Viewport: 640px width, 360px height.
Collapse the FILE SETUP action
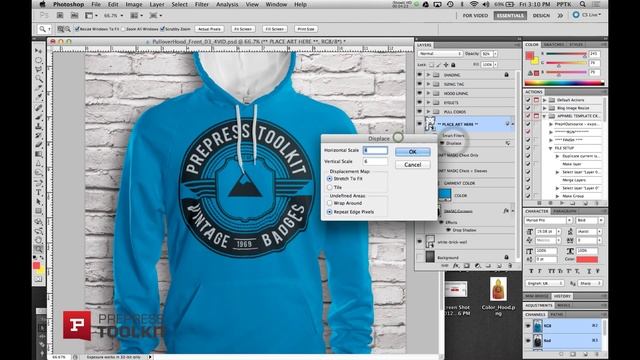pos(551,148)
